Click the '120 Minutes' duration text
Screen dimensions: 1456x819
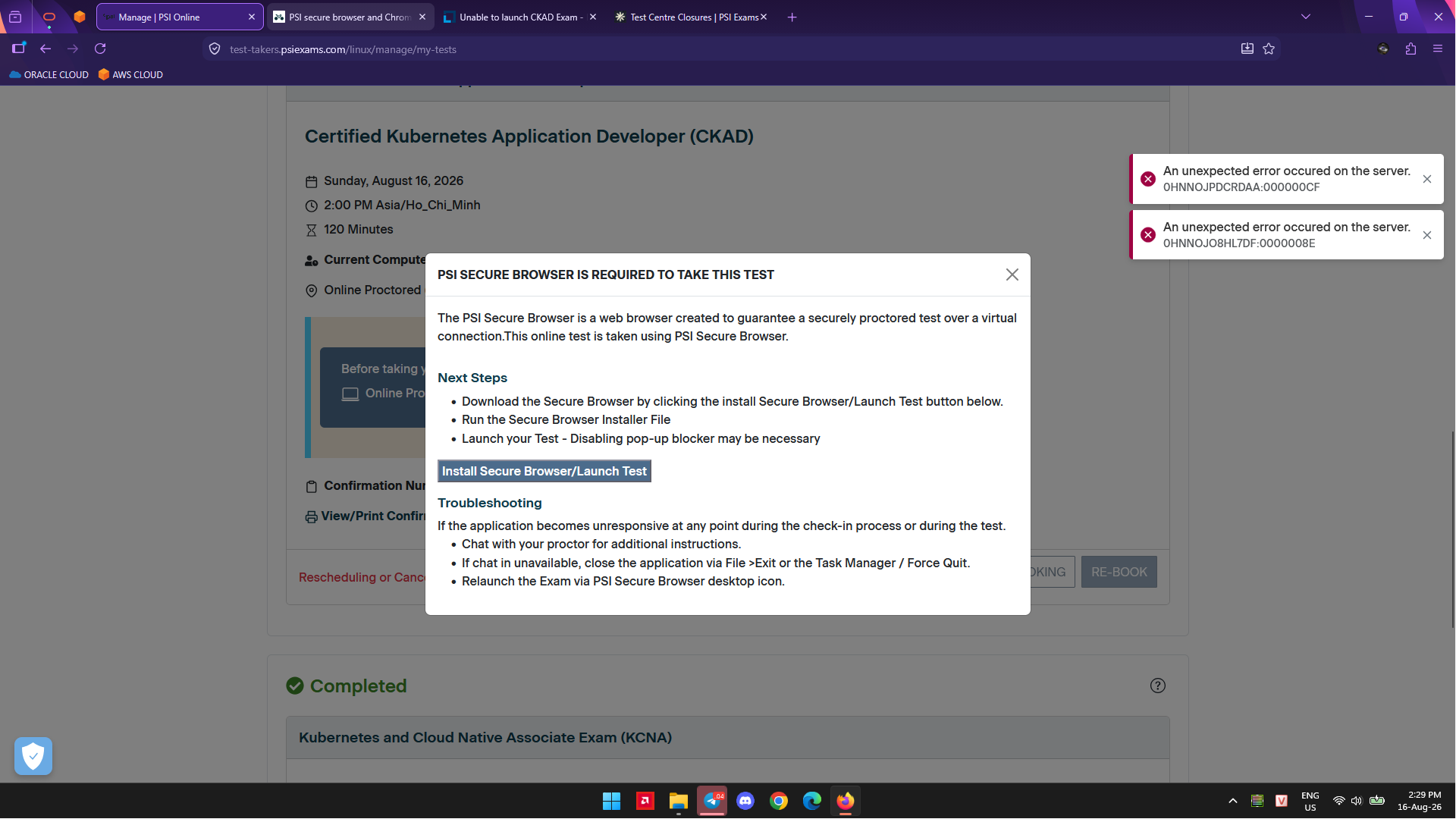(359, 229)
